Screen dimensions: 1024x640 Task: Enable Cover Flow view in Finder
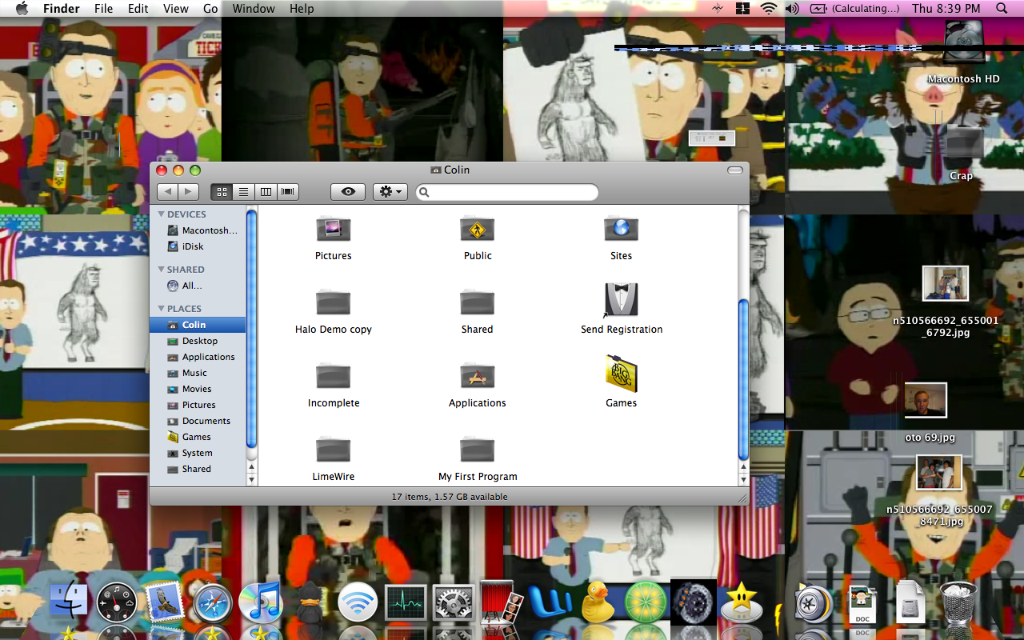[x=288, y=192]
